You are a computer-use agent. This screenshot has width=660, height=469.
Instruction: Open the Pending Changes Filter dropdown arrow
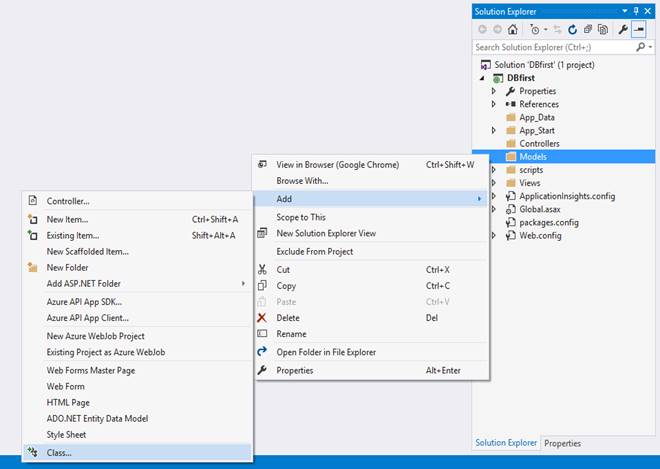(x=546, y=29)
